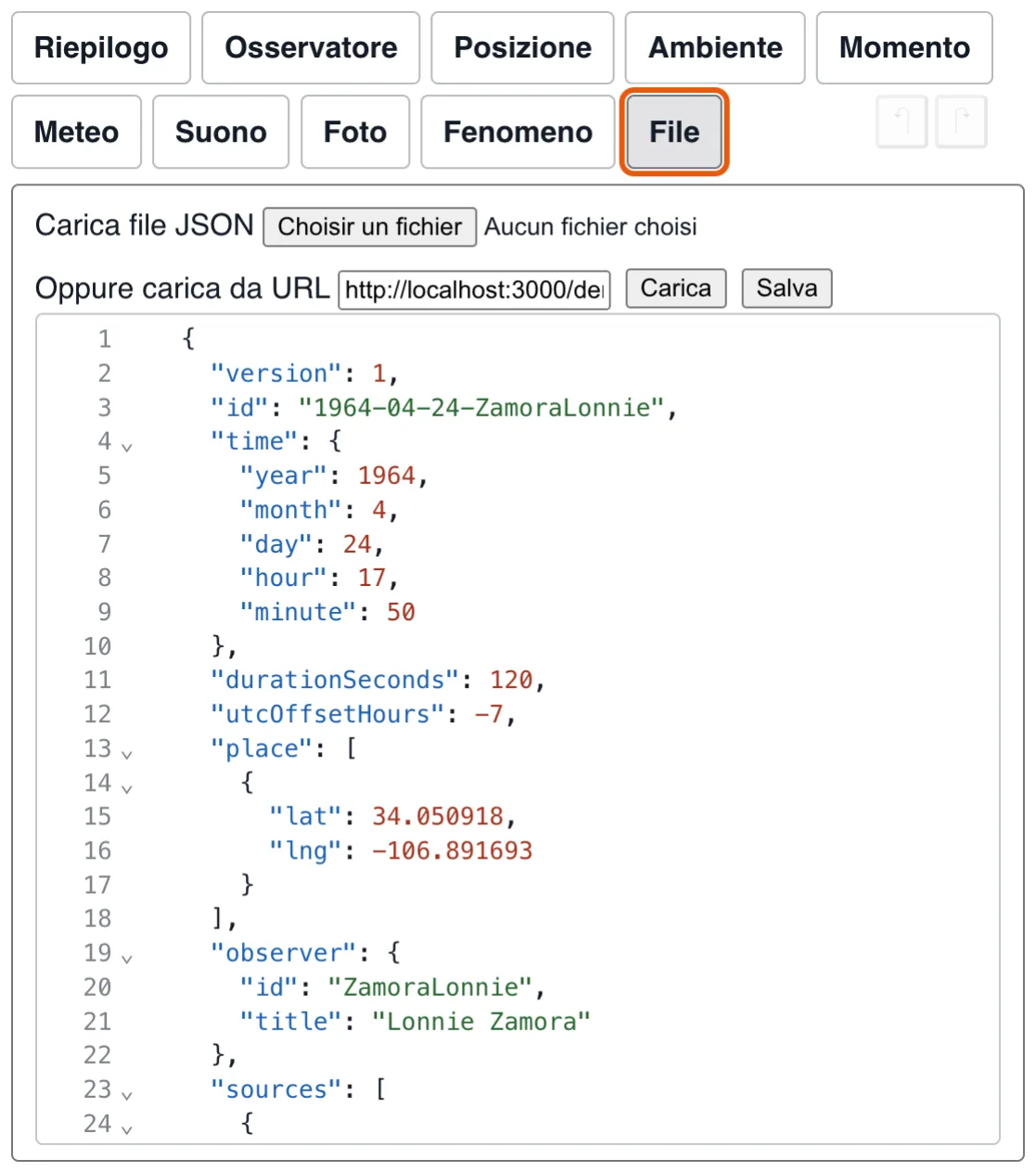Click the durationSeconds value 120
The width and height of the screenshot is (1036, 1172).
point(511,680)
